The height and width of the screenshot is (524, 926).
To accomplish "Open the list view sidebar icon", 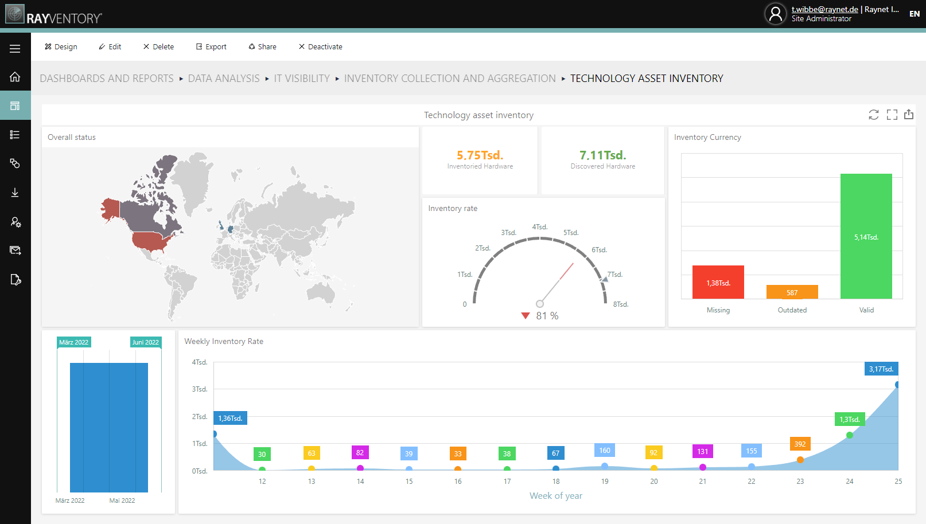I will pyautogui.click(x=15, y=135).
